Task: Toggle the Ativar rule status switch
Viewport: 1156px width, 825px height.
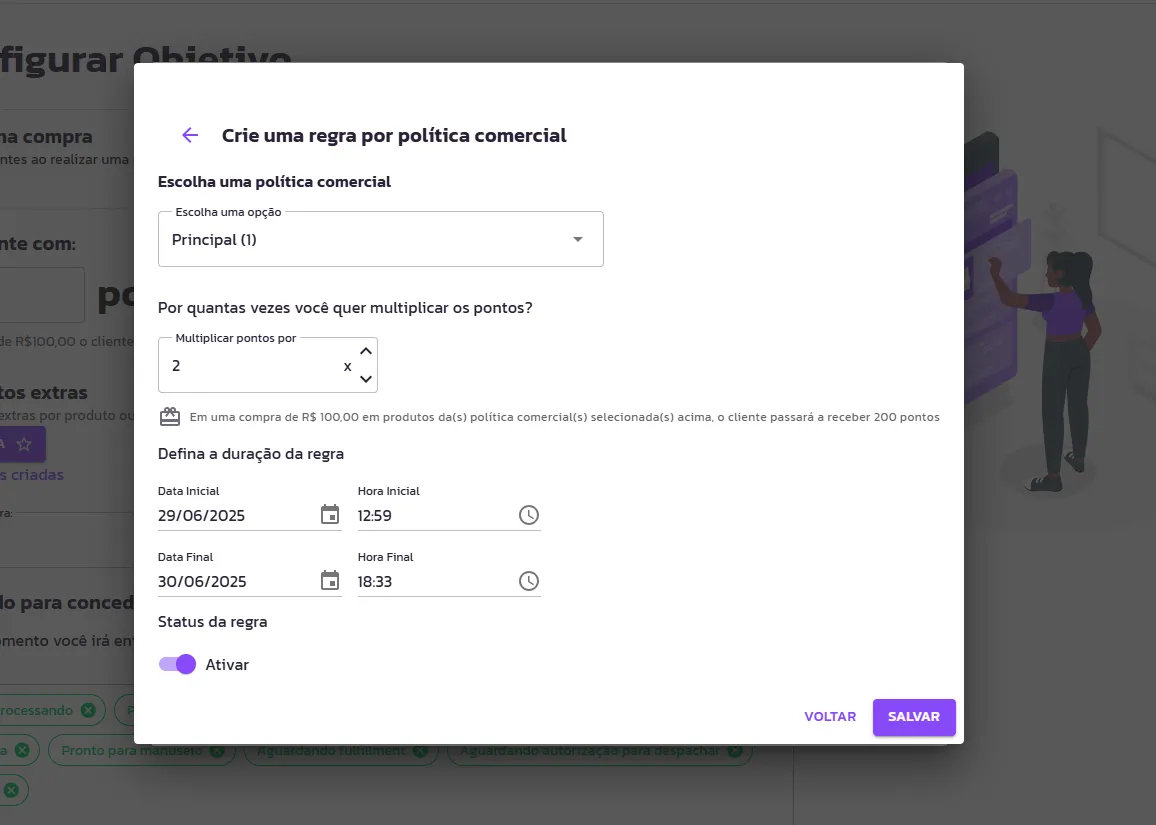Action: point(177,664)
